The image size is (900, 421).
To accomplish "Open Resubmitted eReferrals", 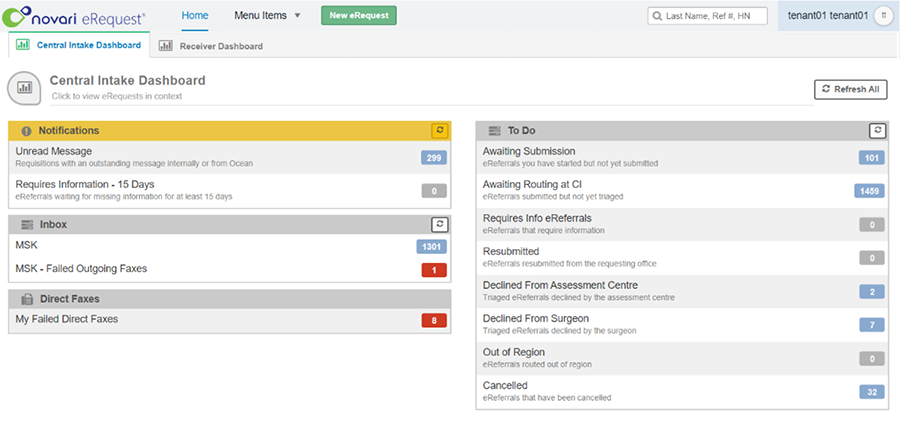I will point(682,257).
